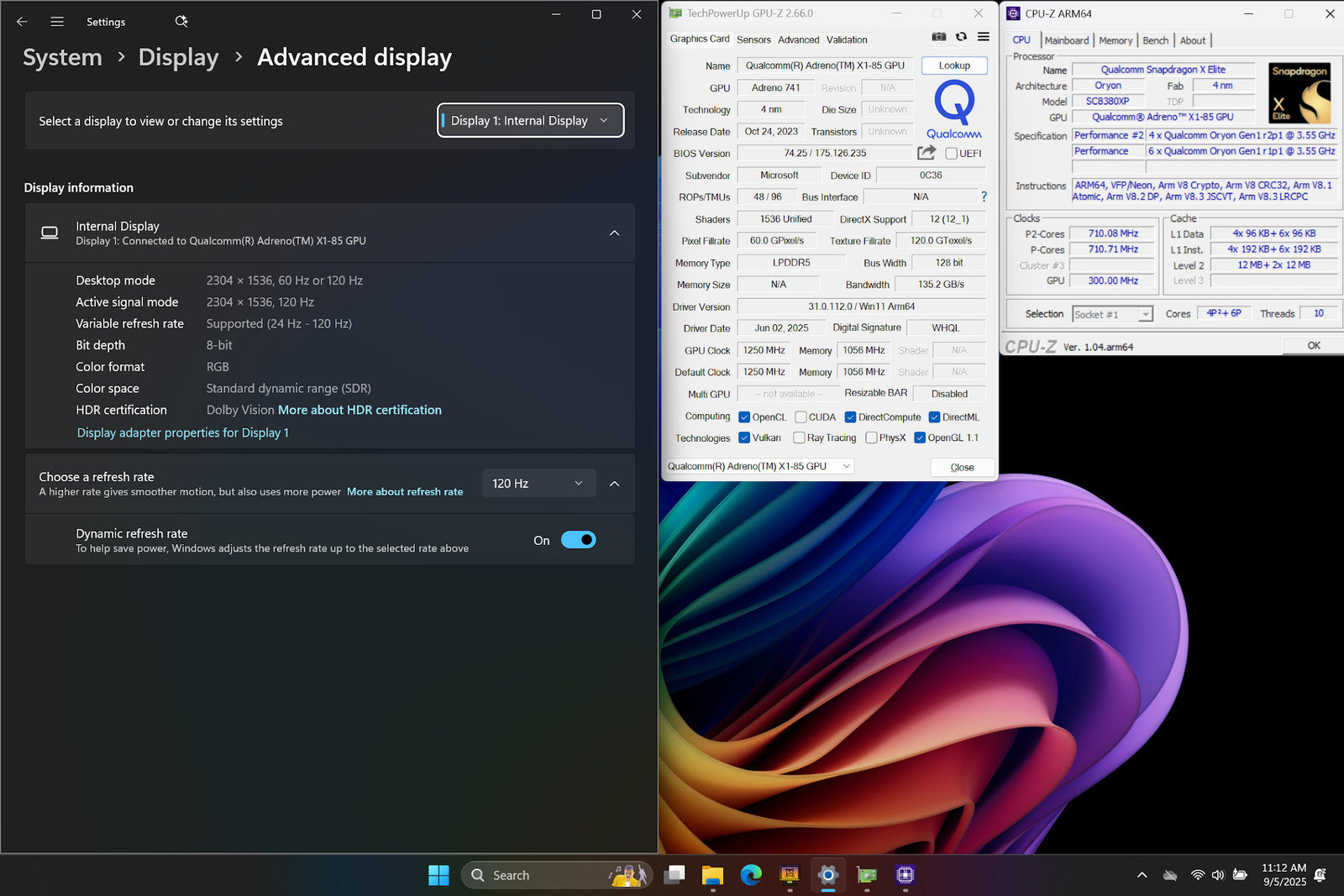The width and height of the screenshot is (1344, 896).
Task: Check the UEFI checkbox
Action: point(951,153)
